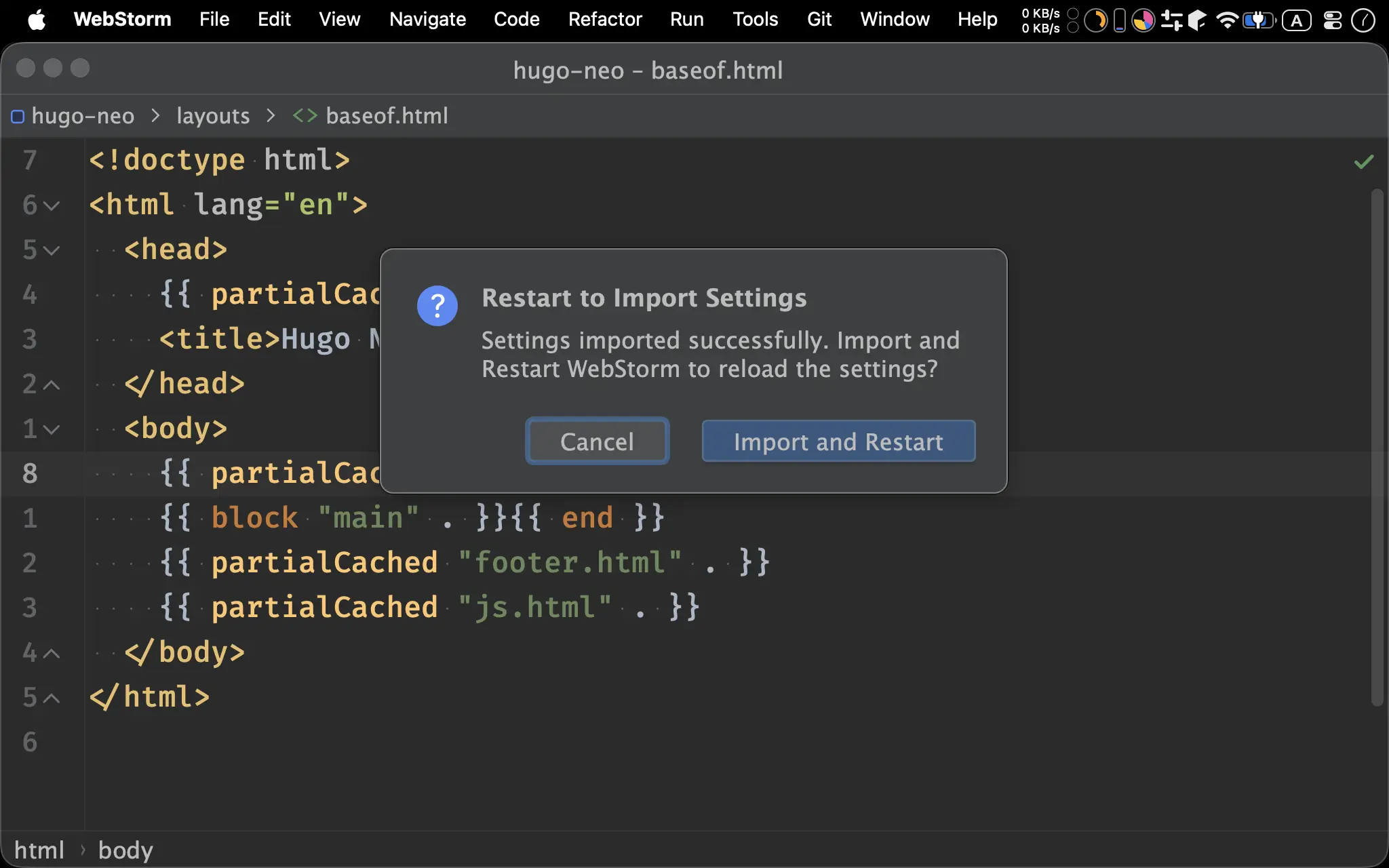Click the <title> tag in the editor
1389x868 pixels.
point(219,339)
